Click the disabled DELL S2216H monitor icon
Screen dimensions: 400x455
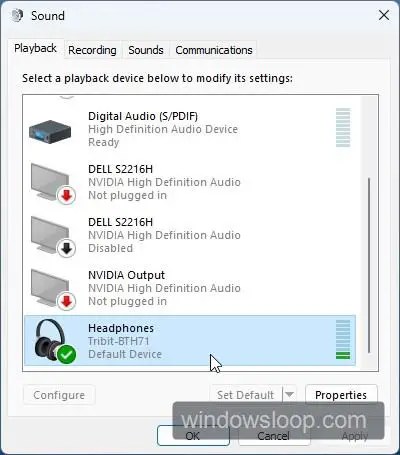pos(53,236)
